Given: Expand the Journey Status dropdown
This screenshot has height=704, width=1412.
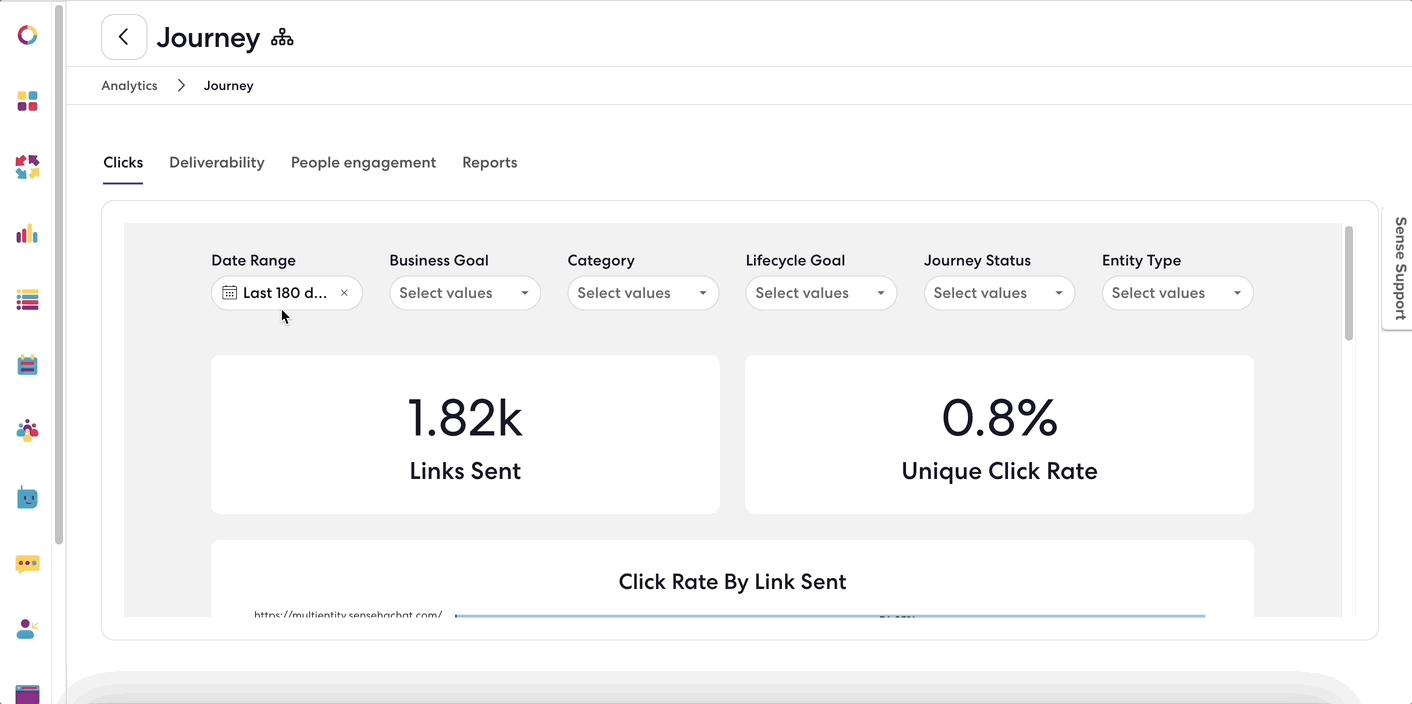Looking at the screenshot, I should click(x=999, y=293).
